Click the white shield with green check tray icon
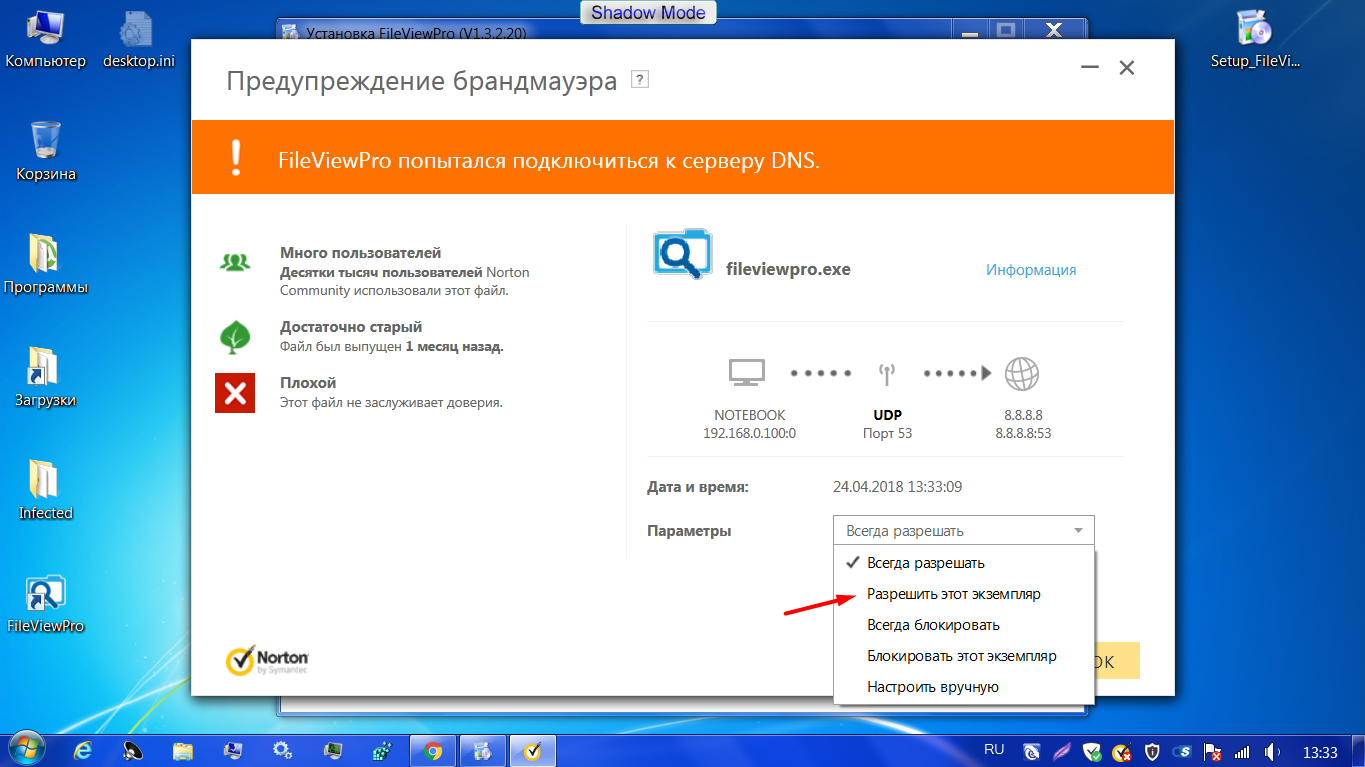This screenshot has width=1365, height=767. tap(1092, 751)
